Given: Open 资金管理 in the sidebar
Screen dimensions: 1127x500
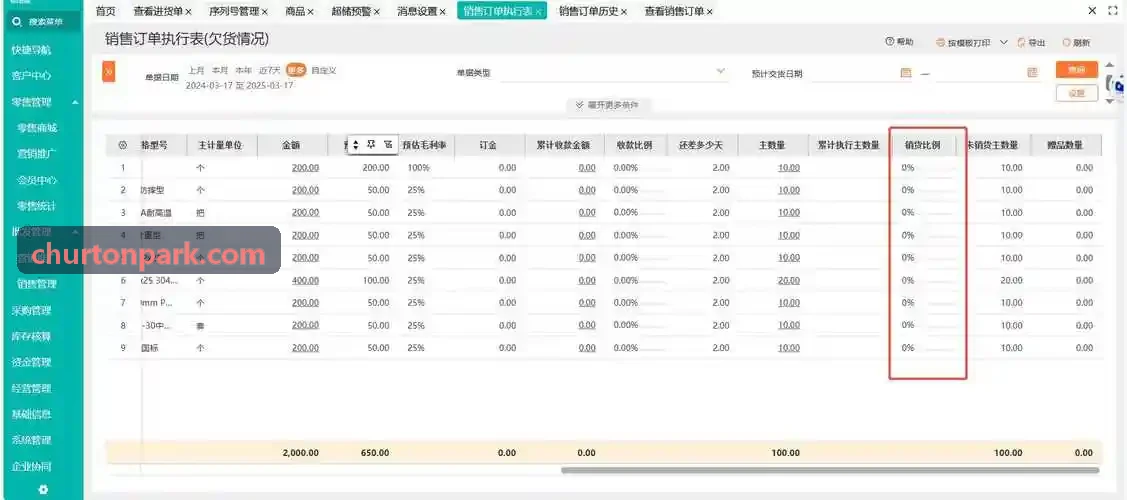Looking at the screenshot, I should [x=32, y=363].
